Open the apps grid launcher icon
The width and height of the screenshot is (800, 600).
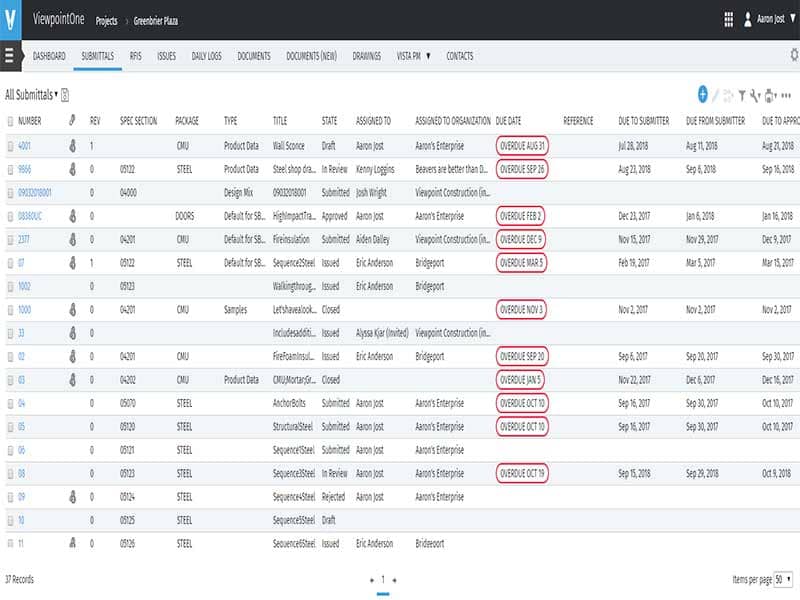[x=728, y=19]
